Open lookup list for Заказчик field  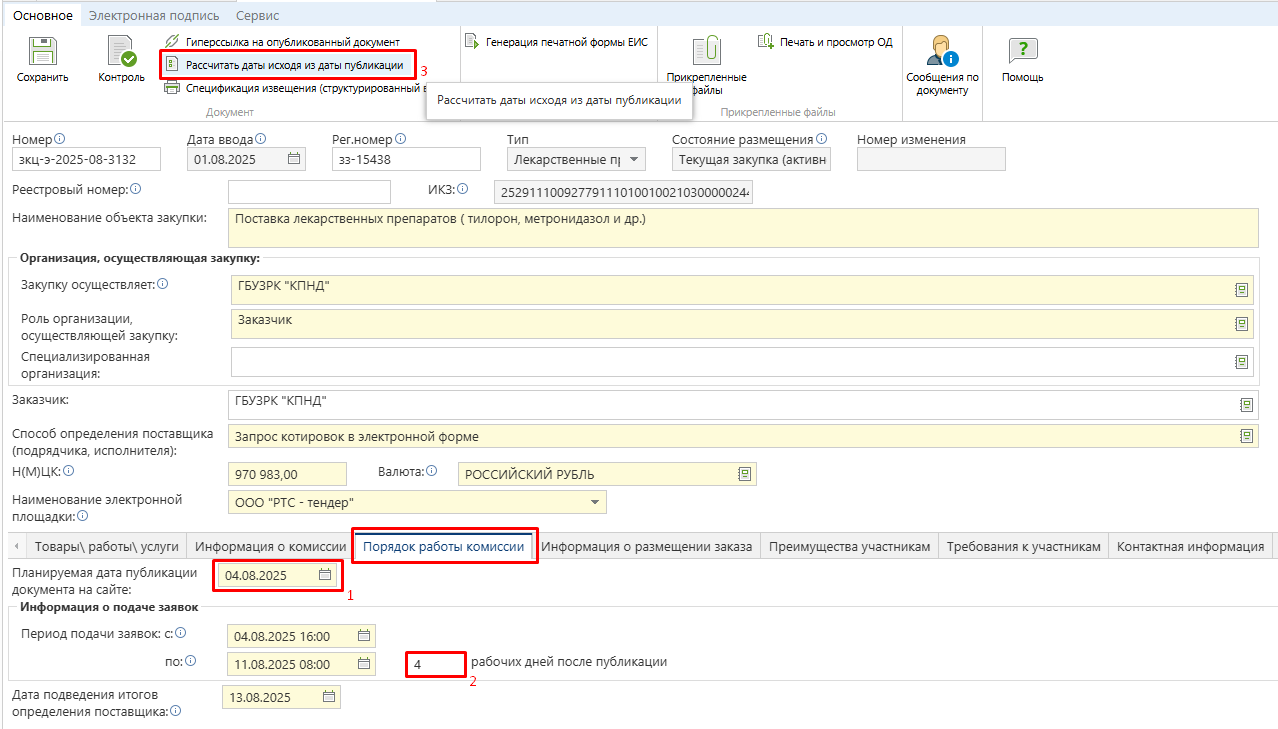[x=1246, y=404]
